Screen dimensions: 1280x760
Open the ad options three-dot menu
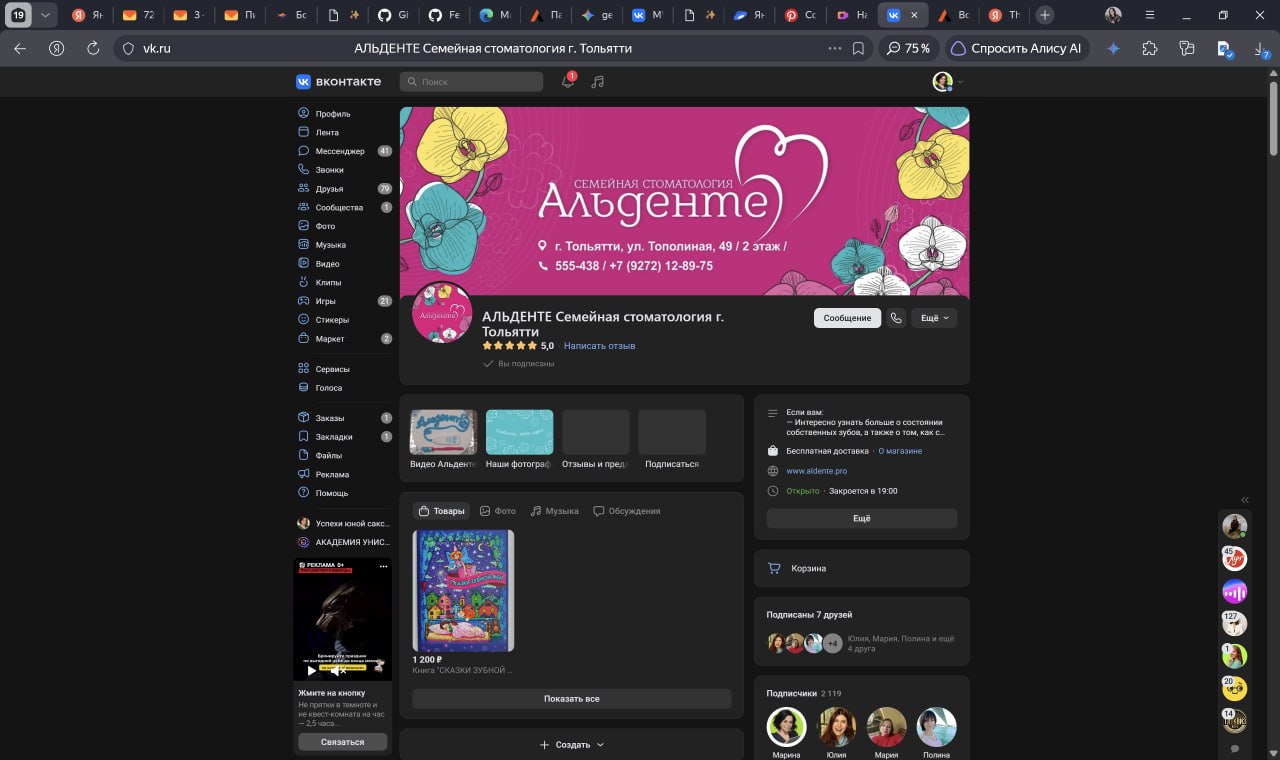(382, 566)
